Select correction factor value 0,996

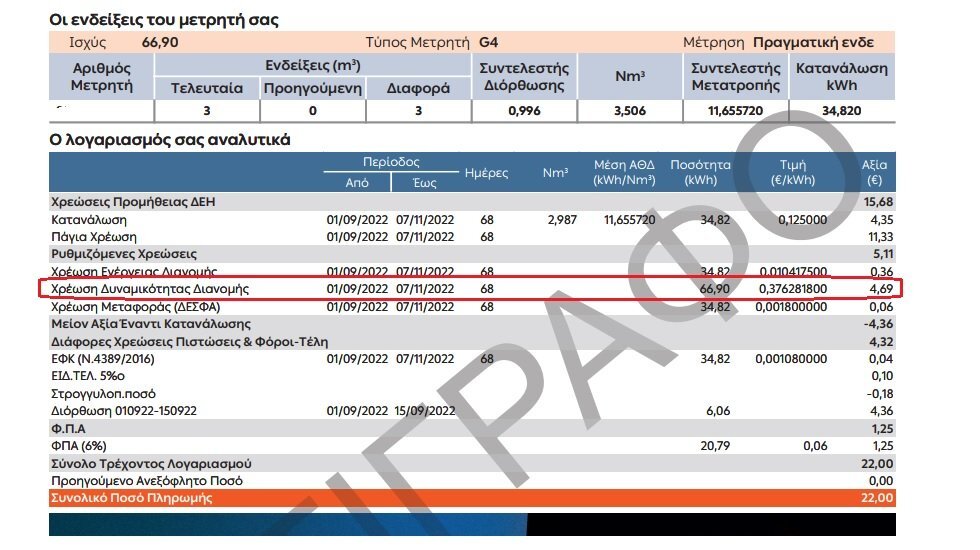524,111
